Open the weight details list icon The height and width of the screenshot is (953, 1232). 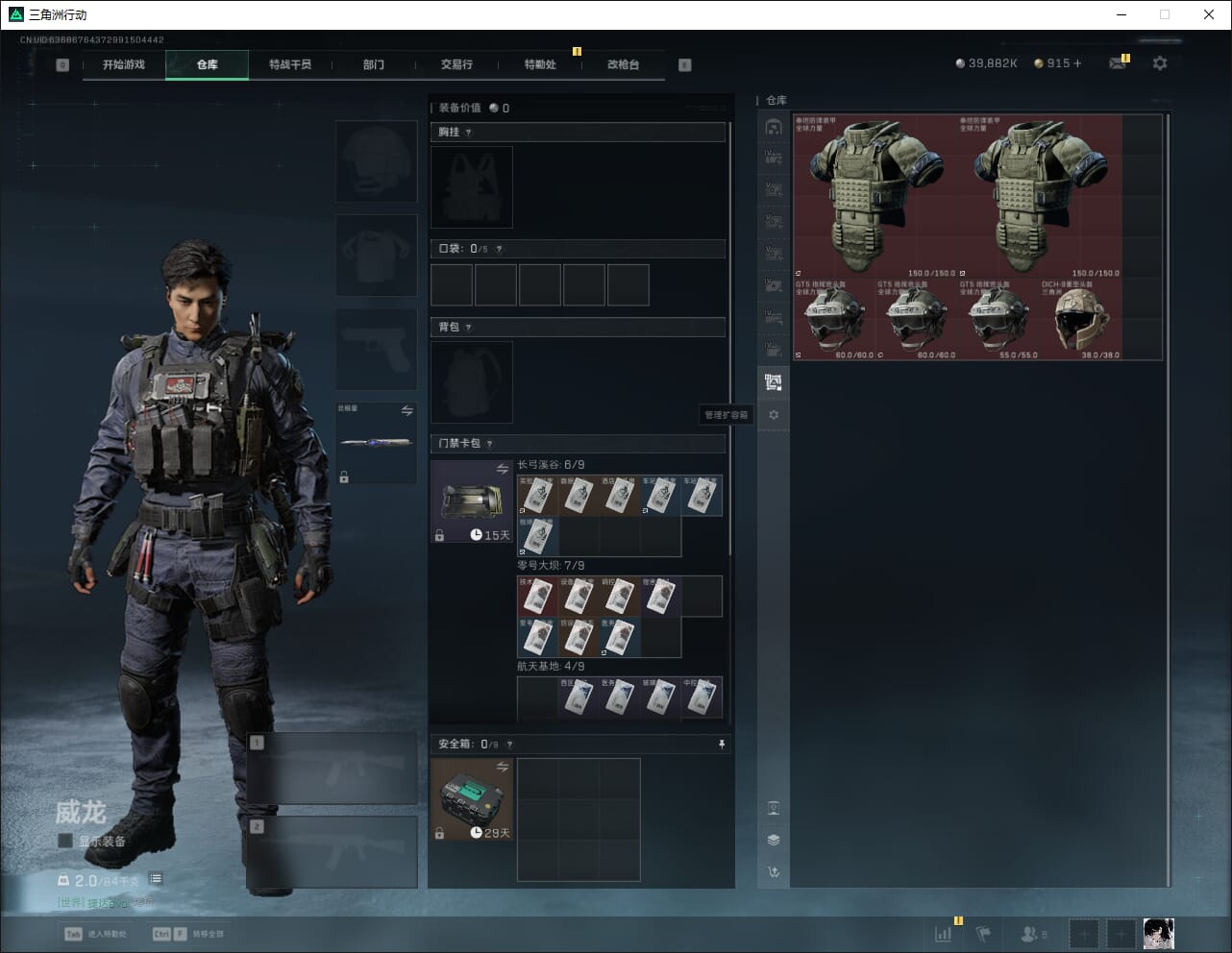156,879
